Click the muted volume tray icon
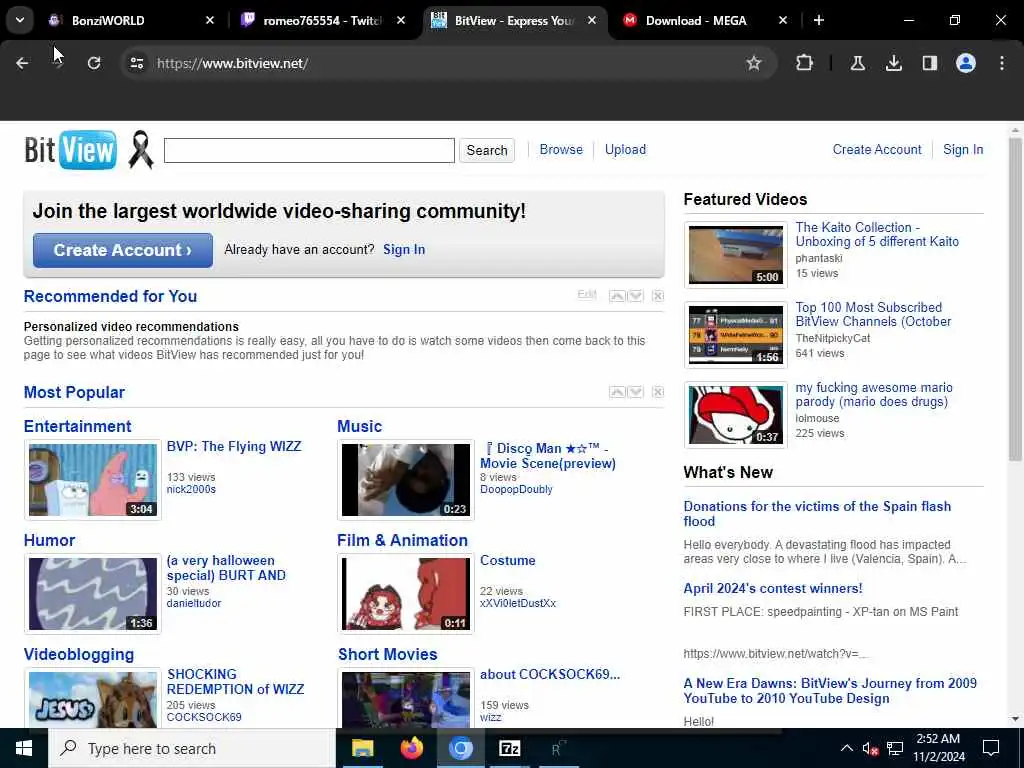The image size is (1024, 768). pos(870,748)
